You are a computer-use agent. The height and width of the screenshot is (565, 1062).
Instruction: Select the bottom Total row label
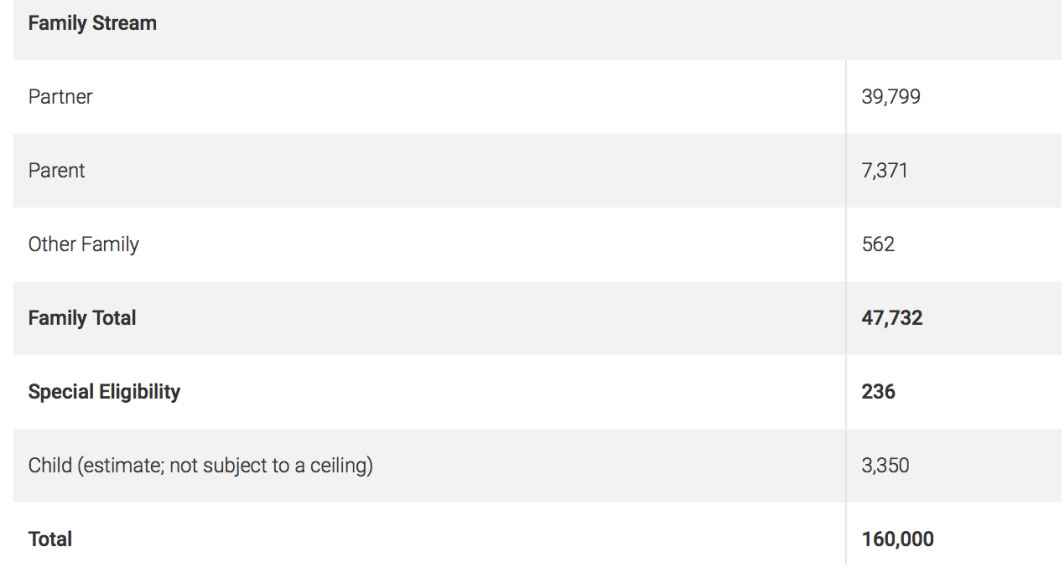(50, 539)
